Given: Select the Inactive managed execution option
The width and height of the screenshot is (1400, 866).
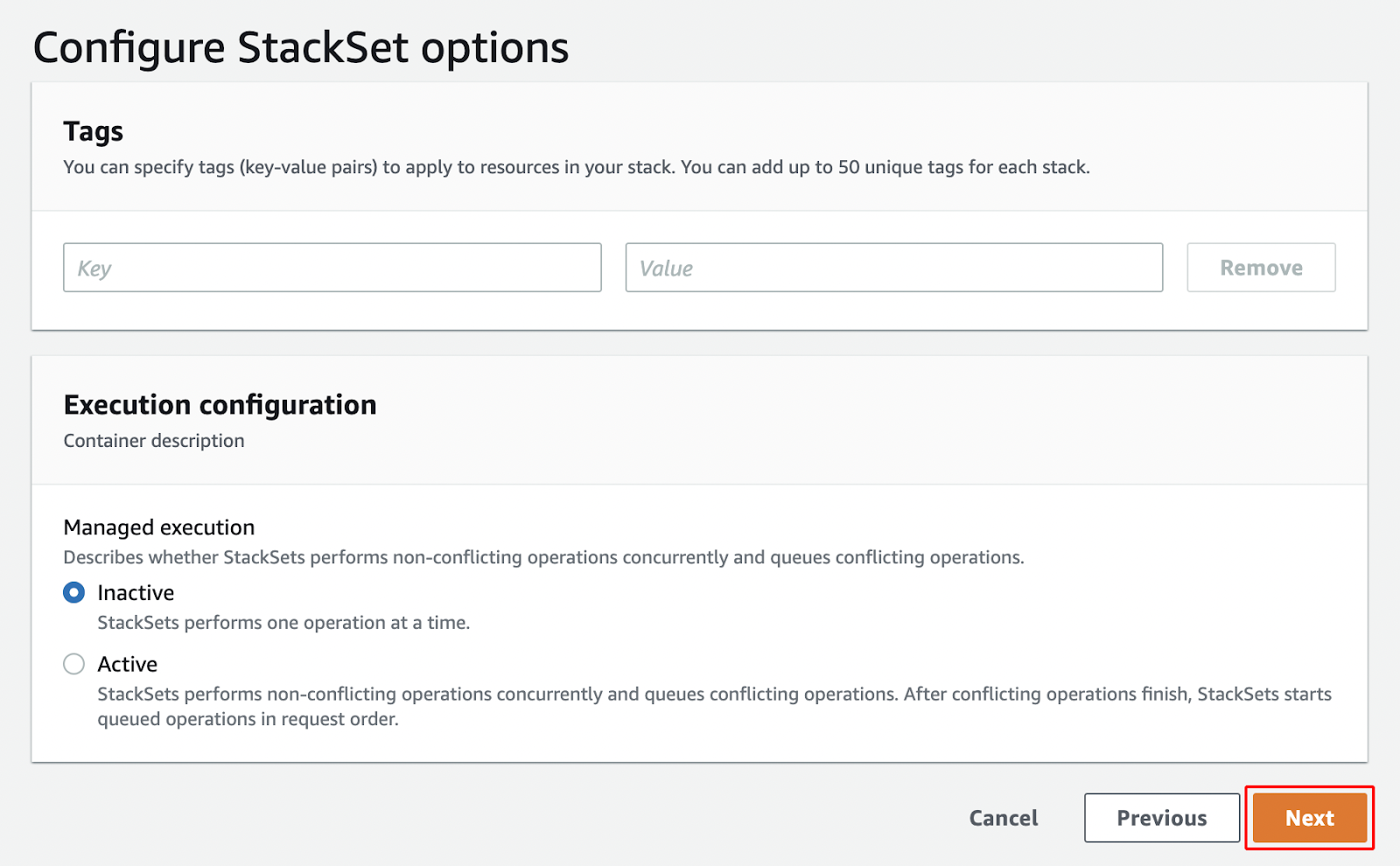Looking at the screenshot, I should (74, 593).
